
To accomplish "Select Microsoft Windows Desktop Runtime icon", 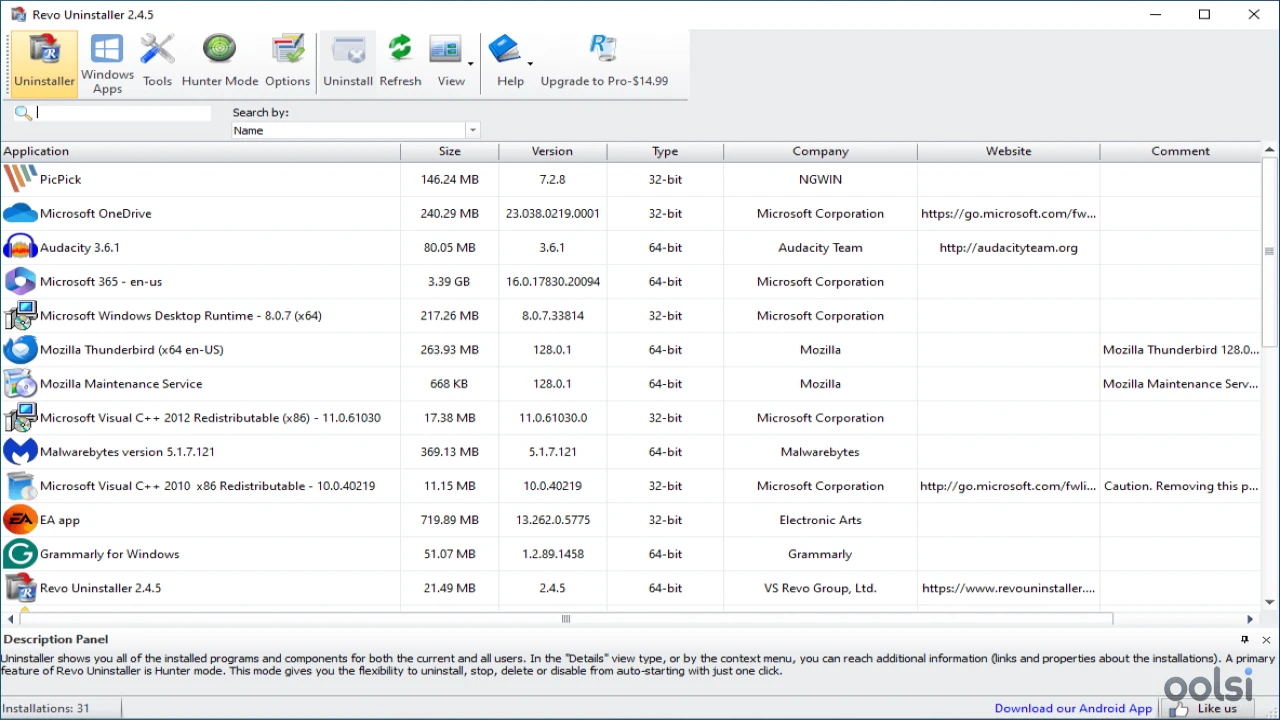I will [20, 315].
